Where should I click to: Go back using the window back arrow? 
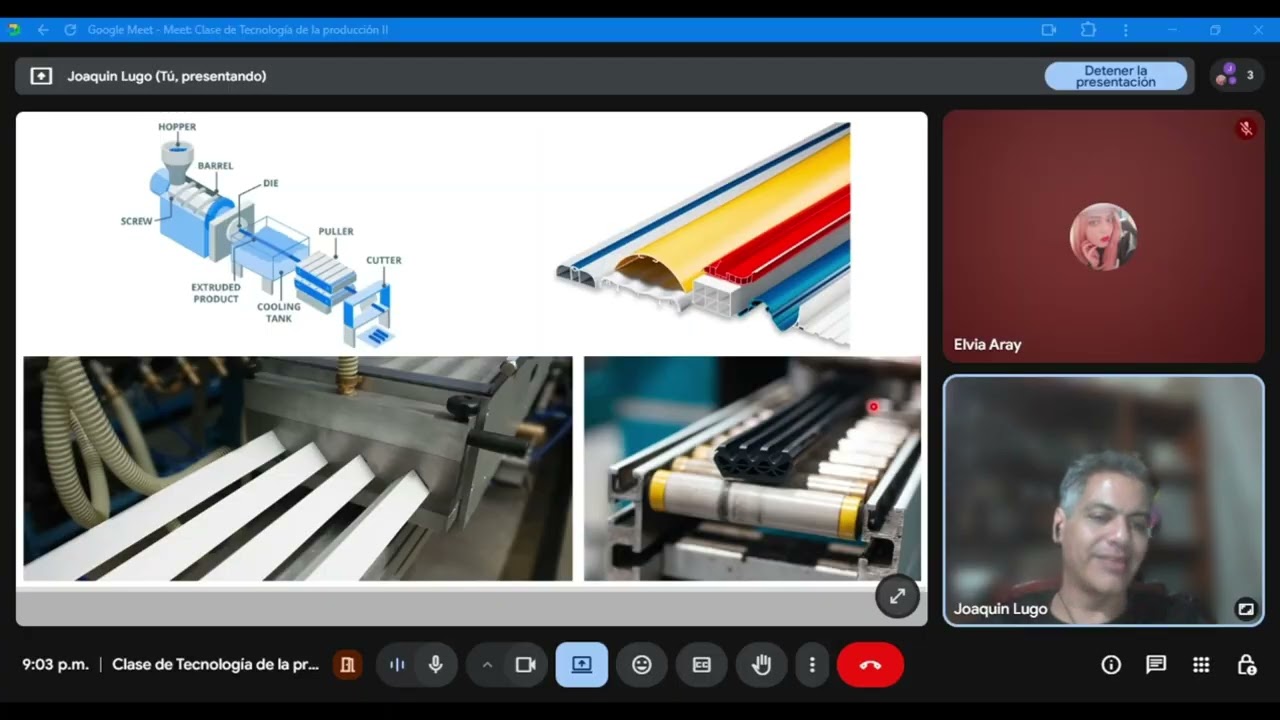pyautogui.click(x=43, y=30)
